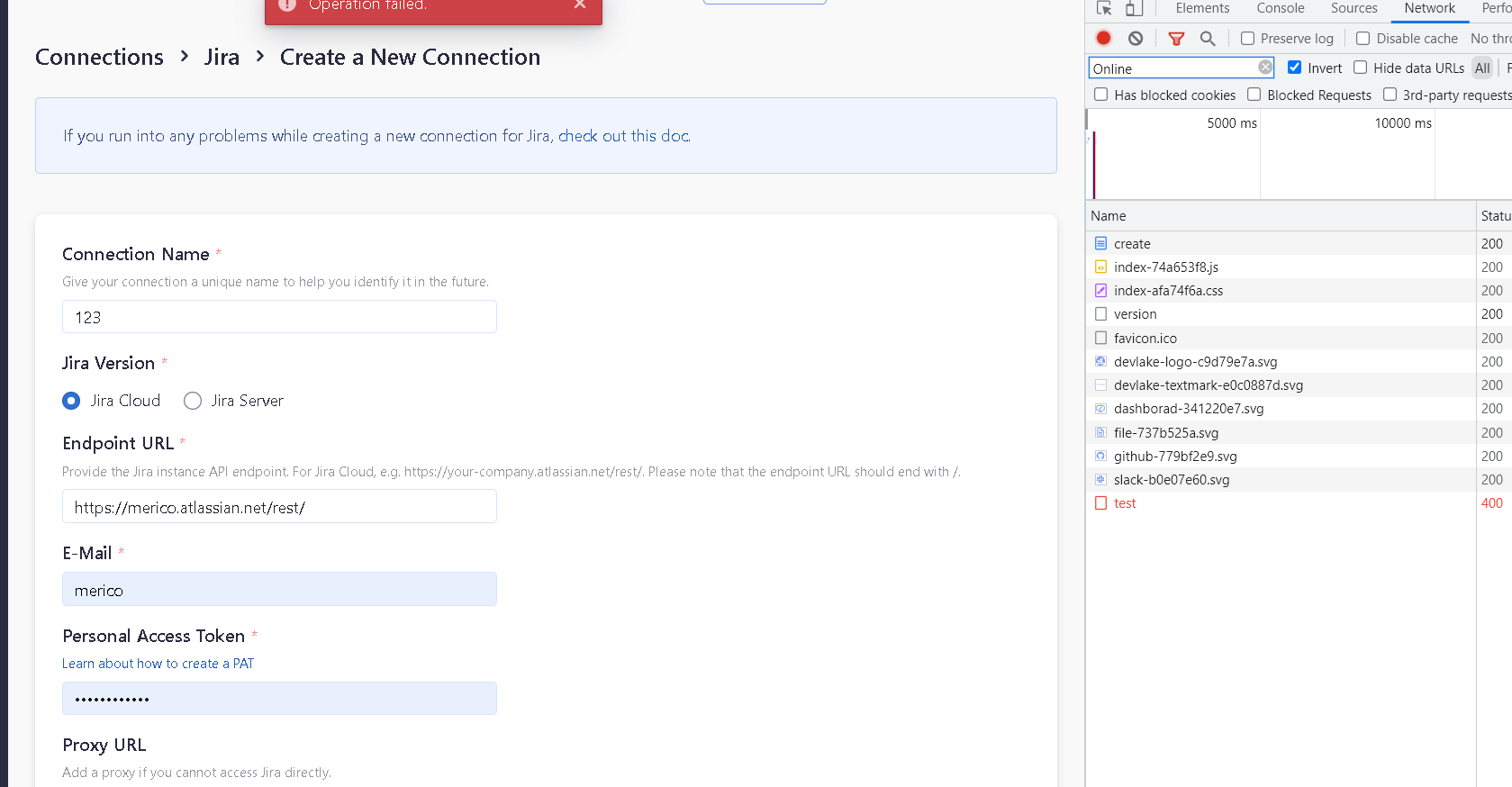Click image icon beside file-737b525a.svg
The width and height of the screenshot is (1512, 787).
(x=1100, y=432)
